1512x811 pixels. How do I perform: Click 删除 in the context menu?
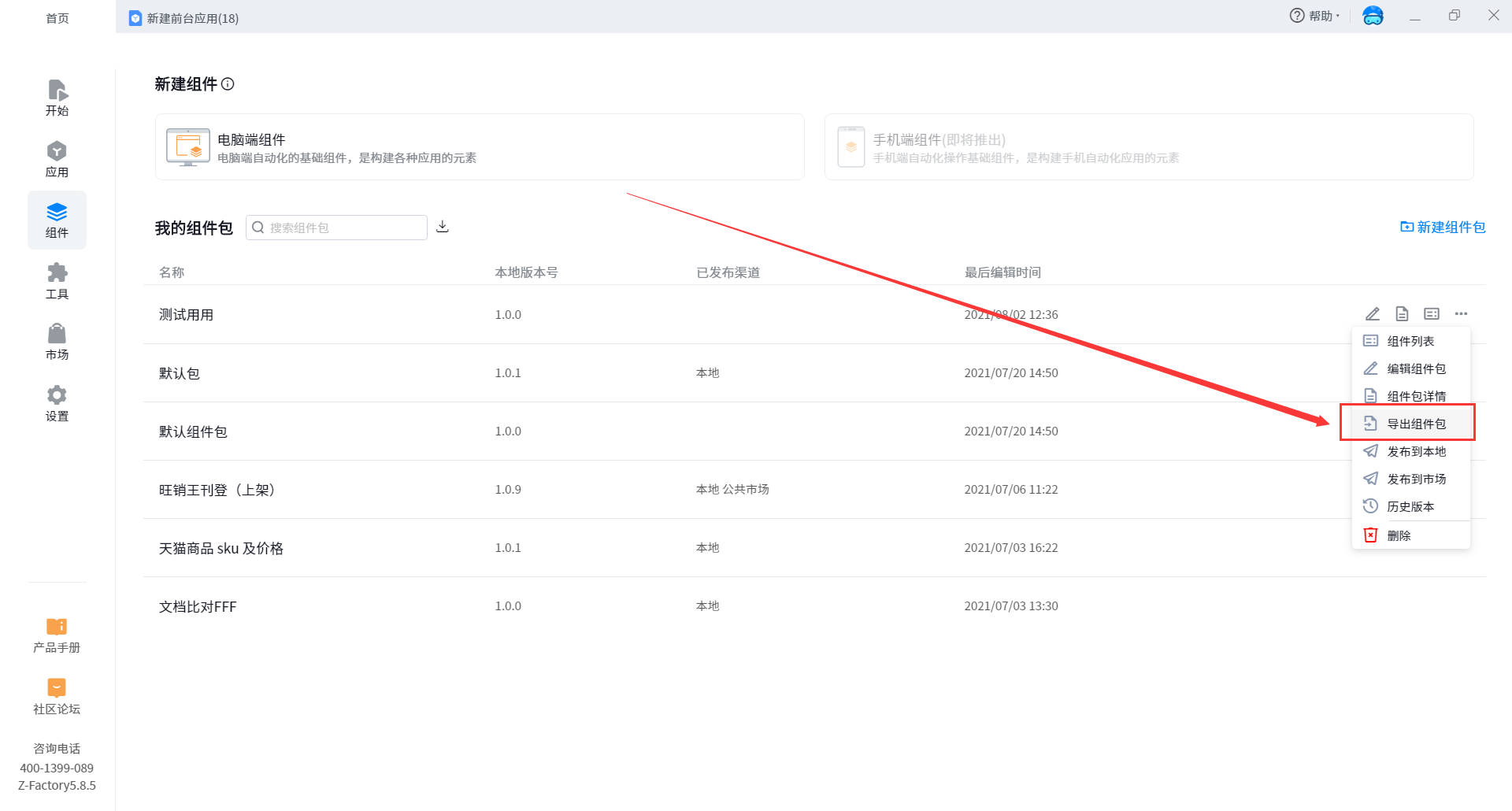(1399, 535)
